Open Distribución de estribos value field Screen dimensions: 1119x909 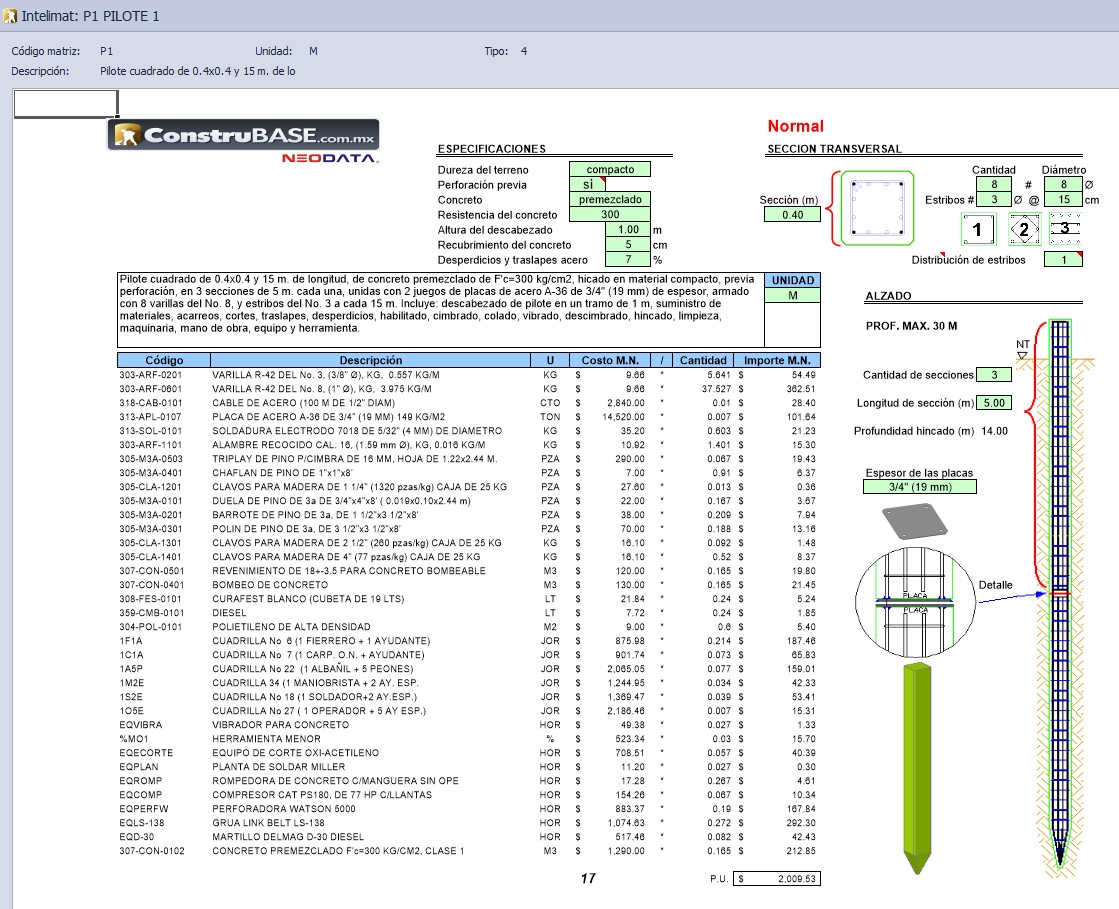pos(1063,260)
